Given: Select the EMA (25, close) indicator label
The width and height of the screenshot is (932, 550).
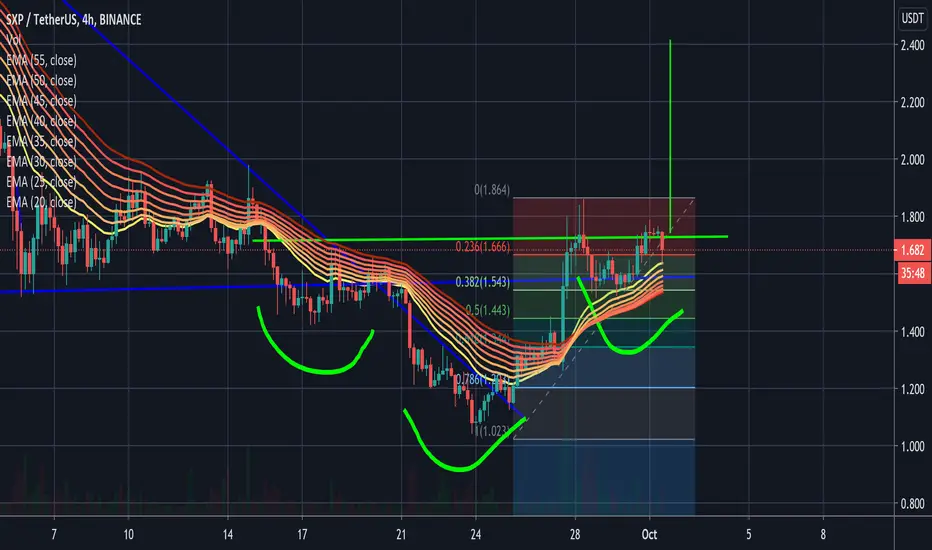Looking at the screenshot, I should coord(41,181).
